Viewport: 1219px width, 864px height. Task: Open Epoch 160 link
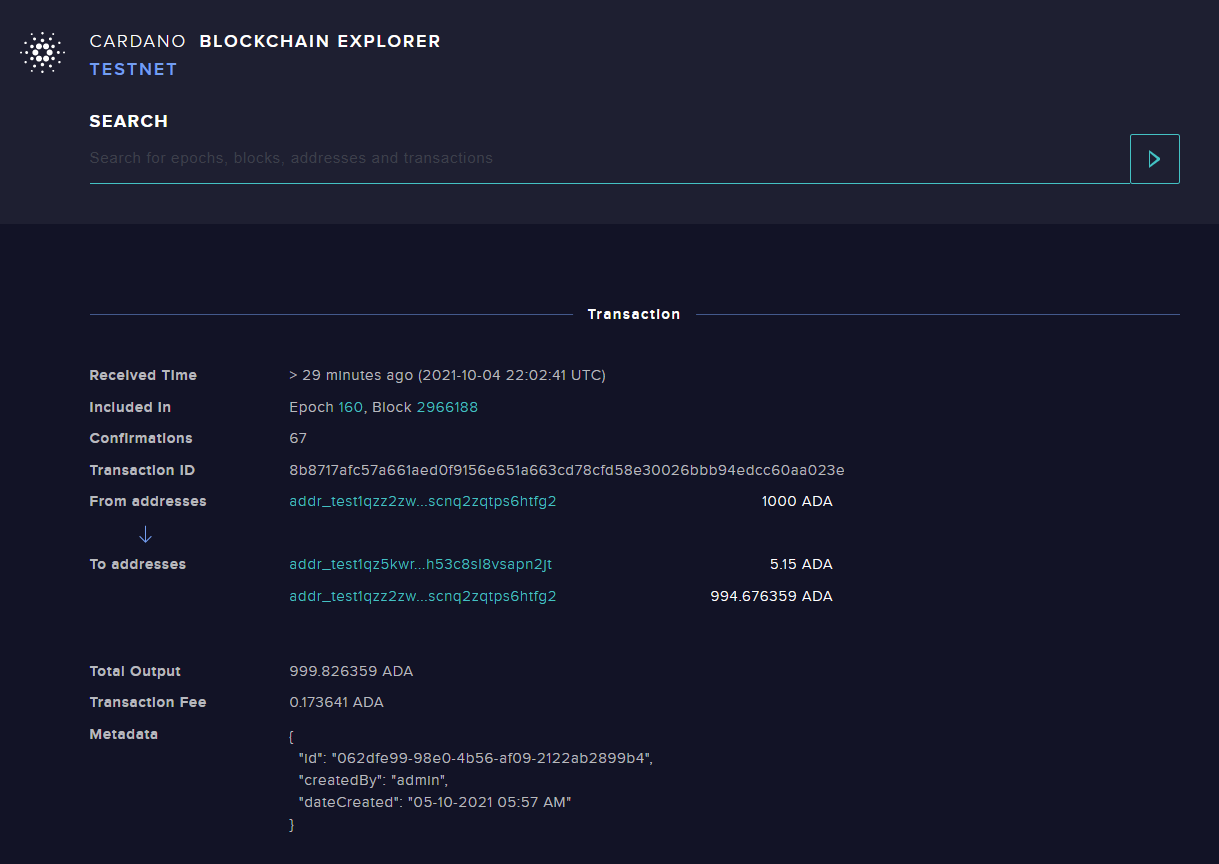[x=350, y=407]
